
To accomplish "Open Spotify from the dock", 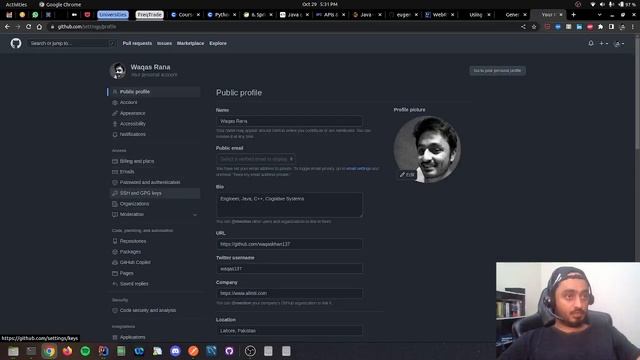I will click(85, 351).
